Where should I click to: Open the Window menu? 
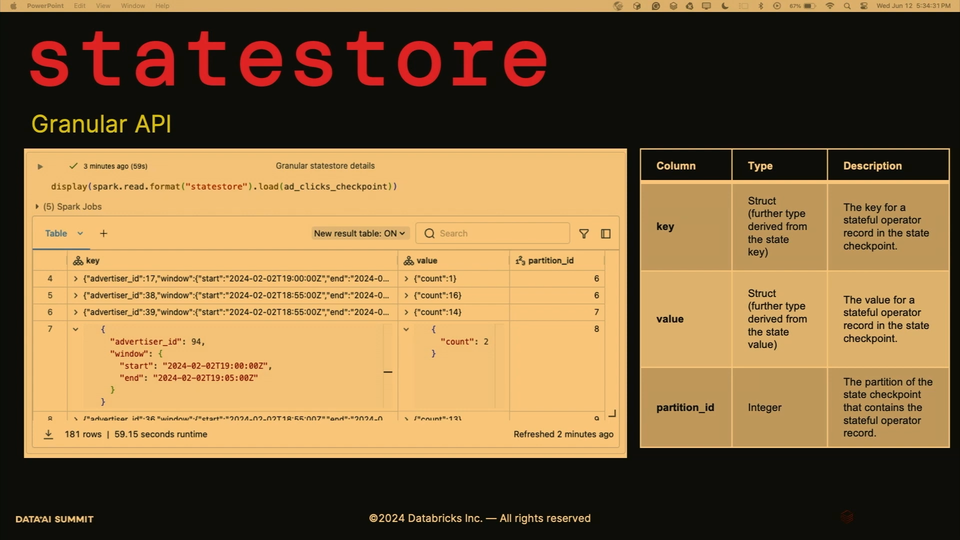coord(133,6)
